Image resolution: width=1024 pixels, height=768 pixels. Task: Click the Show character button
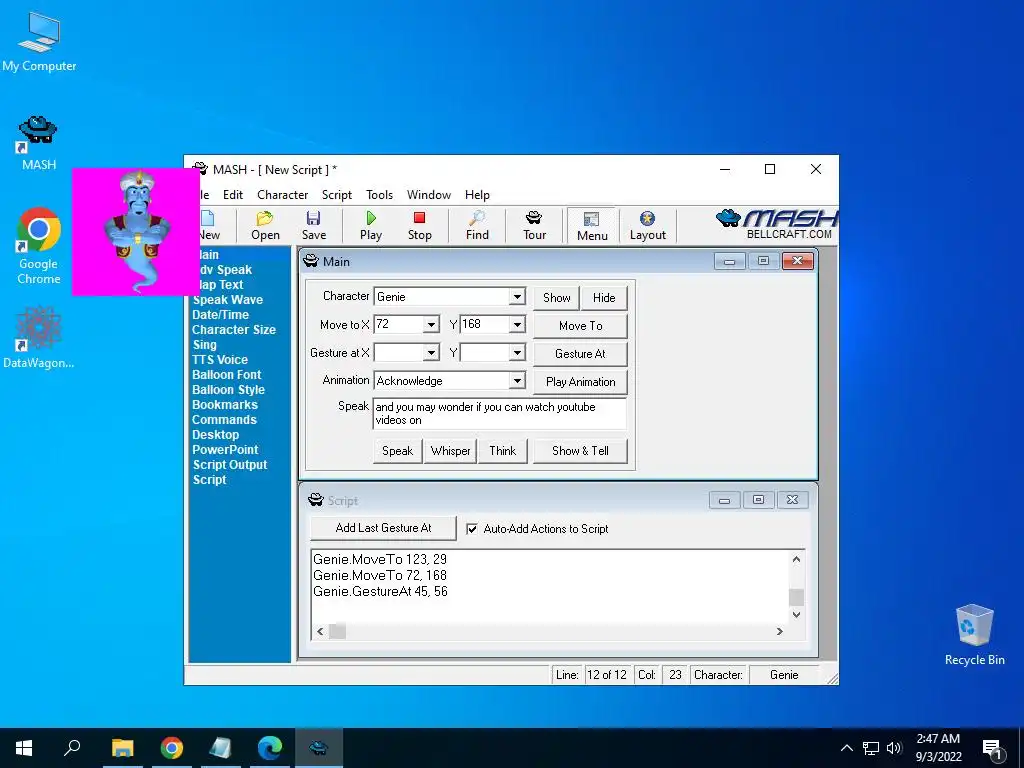coord(556,298)
